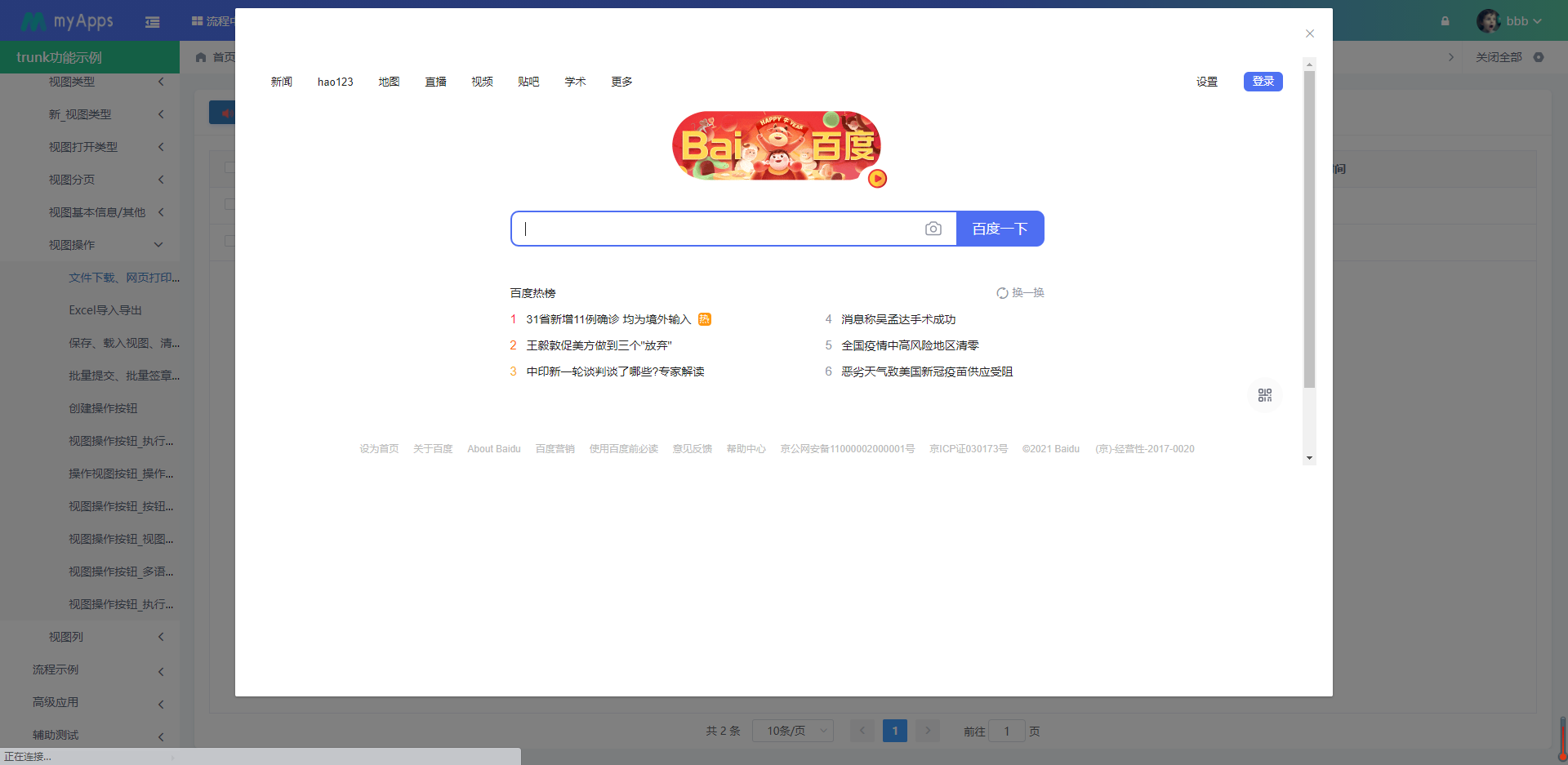1568x765 pixels.
Task: Open Baidu 贴吧 nav link
Action: pos(529,82)
